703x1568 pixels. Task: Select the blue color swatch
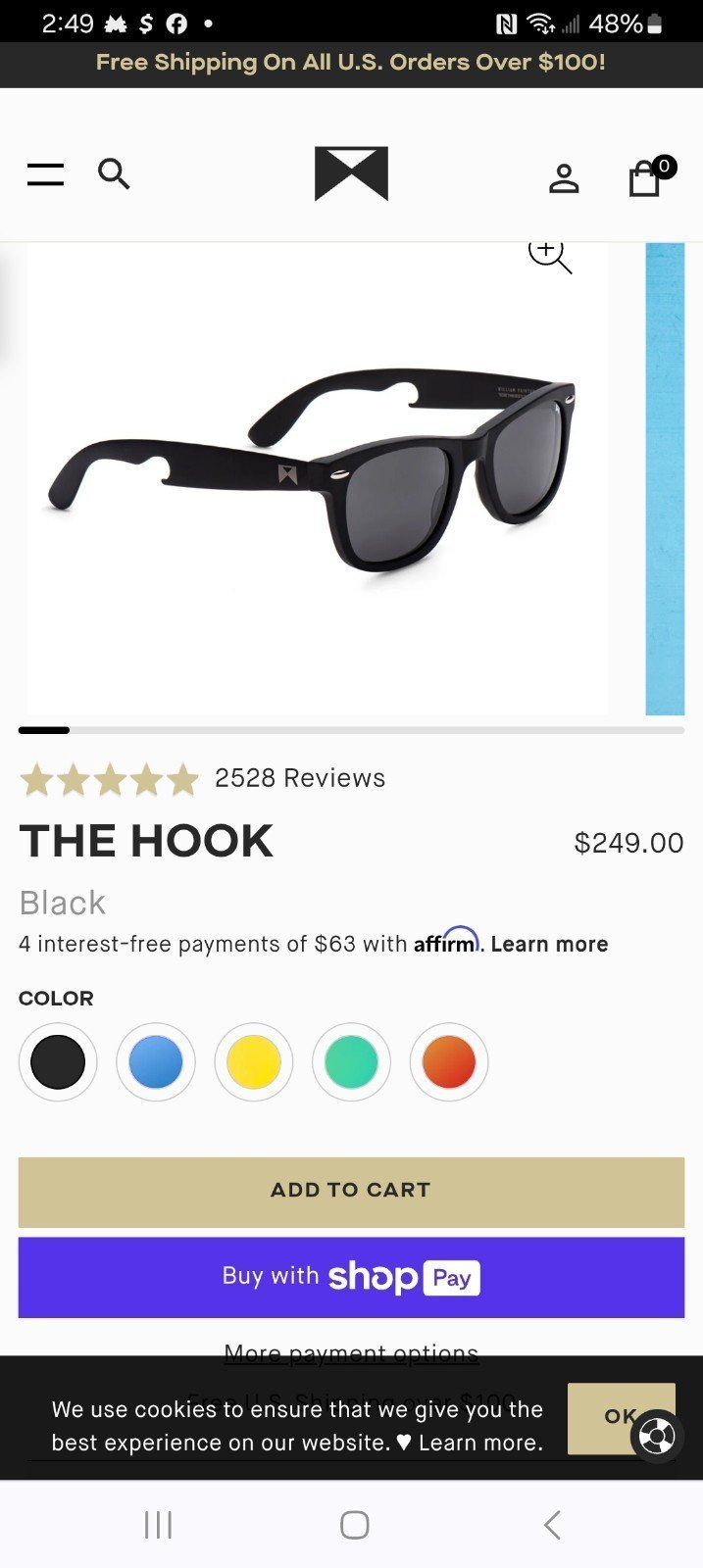coord(156,1062)
